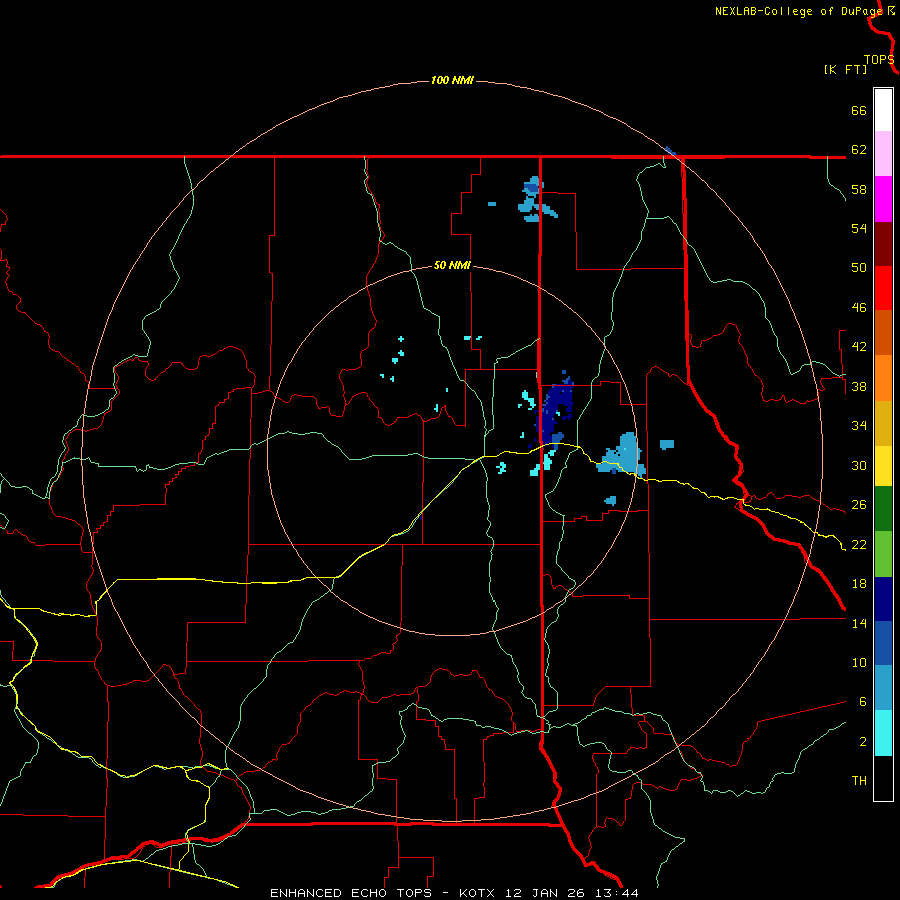This screenshot has width=900, height=900.
Task: Click the legend value 18
Action: click(859, 584)
